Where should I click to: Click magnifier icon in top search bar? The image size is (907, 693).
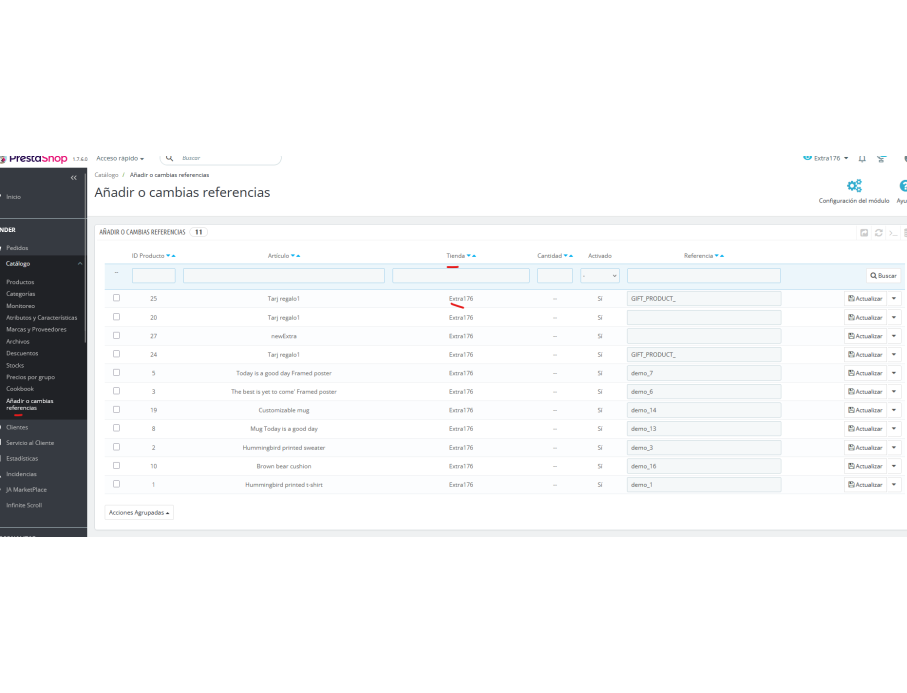[x=169, y=158]
